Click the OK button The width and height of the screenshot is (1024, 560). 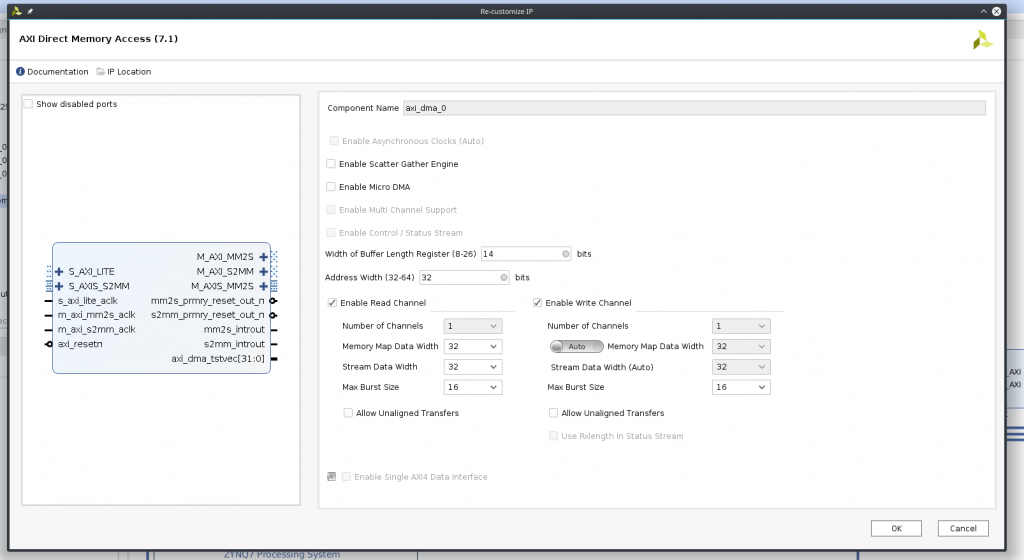coord(896,529)
